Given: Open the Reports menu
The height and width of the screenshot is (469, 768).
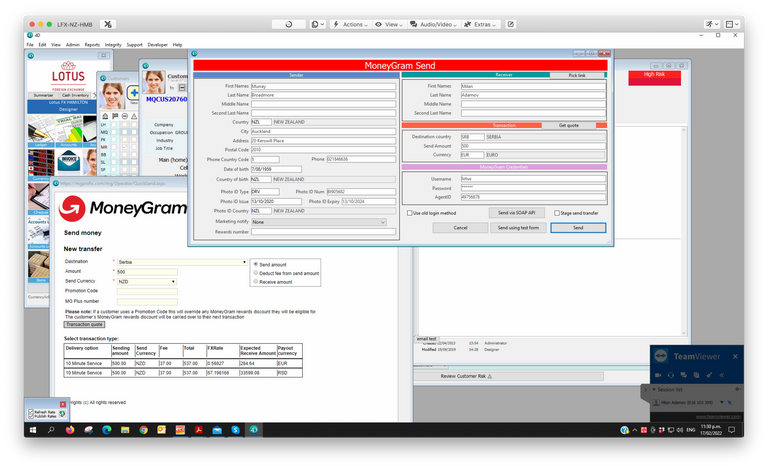Looking at the screenshot, I should [x=92, y=45].
